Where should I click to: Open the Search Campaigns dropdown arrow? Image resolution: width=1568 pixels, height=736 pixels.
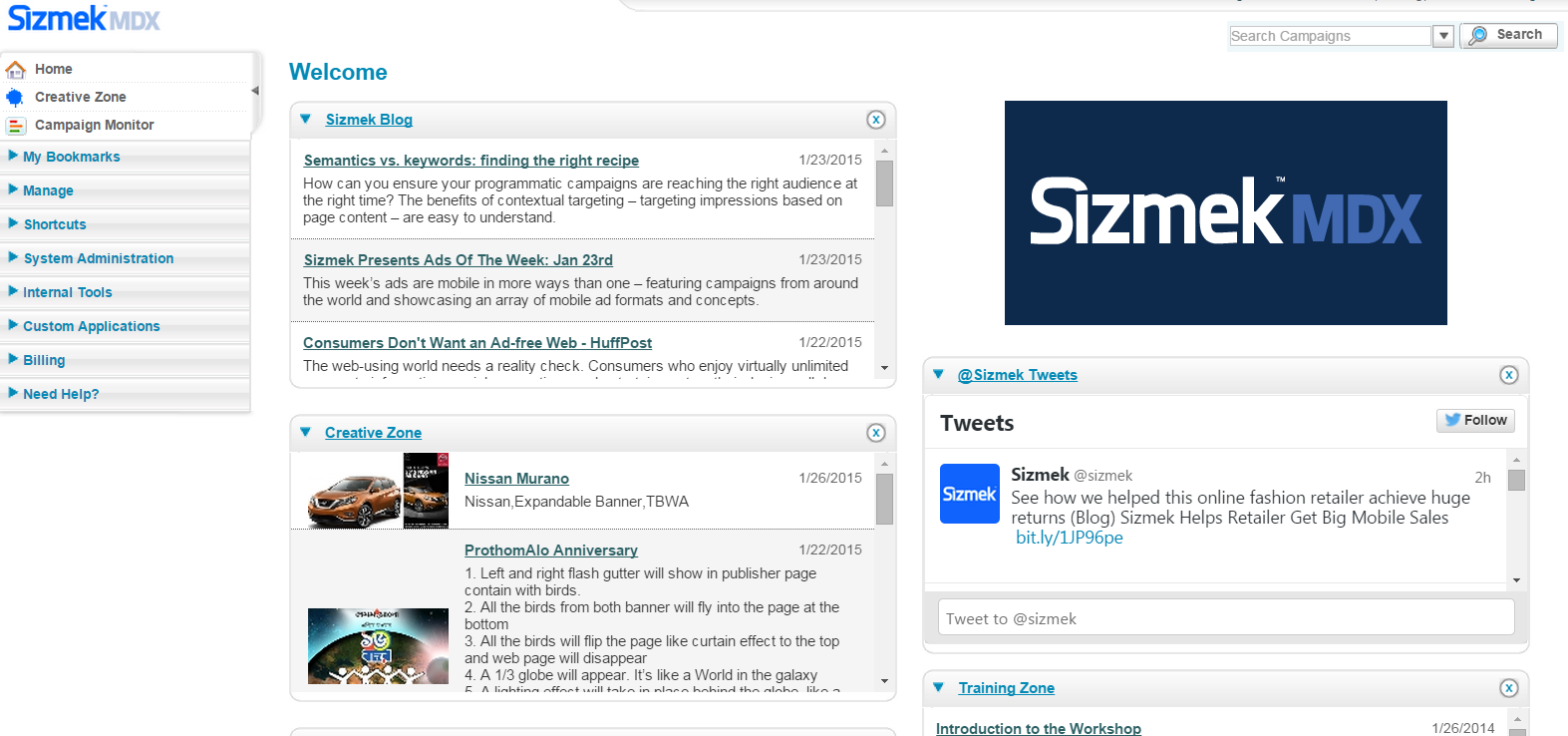[x=1443, y=36]
